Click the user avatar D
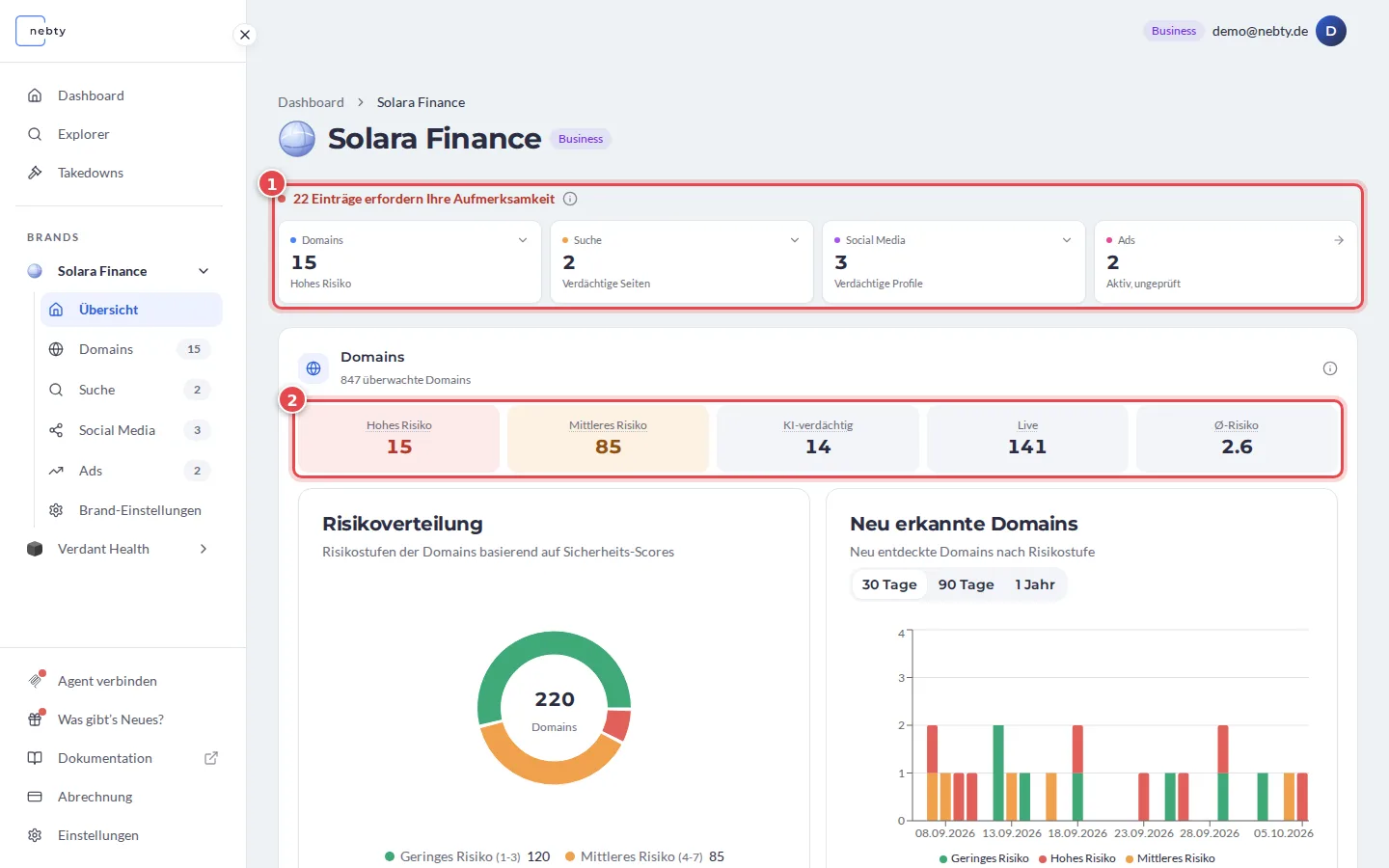The image size is (1389, 868). coord(1331,31)
